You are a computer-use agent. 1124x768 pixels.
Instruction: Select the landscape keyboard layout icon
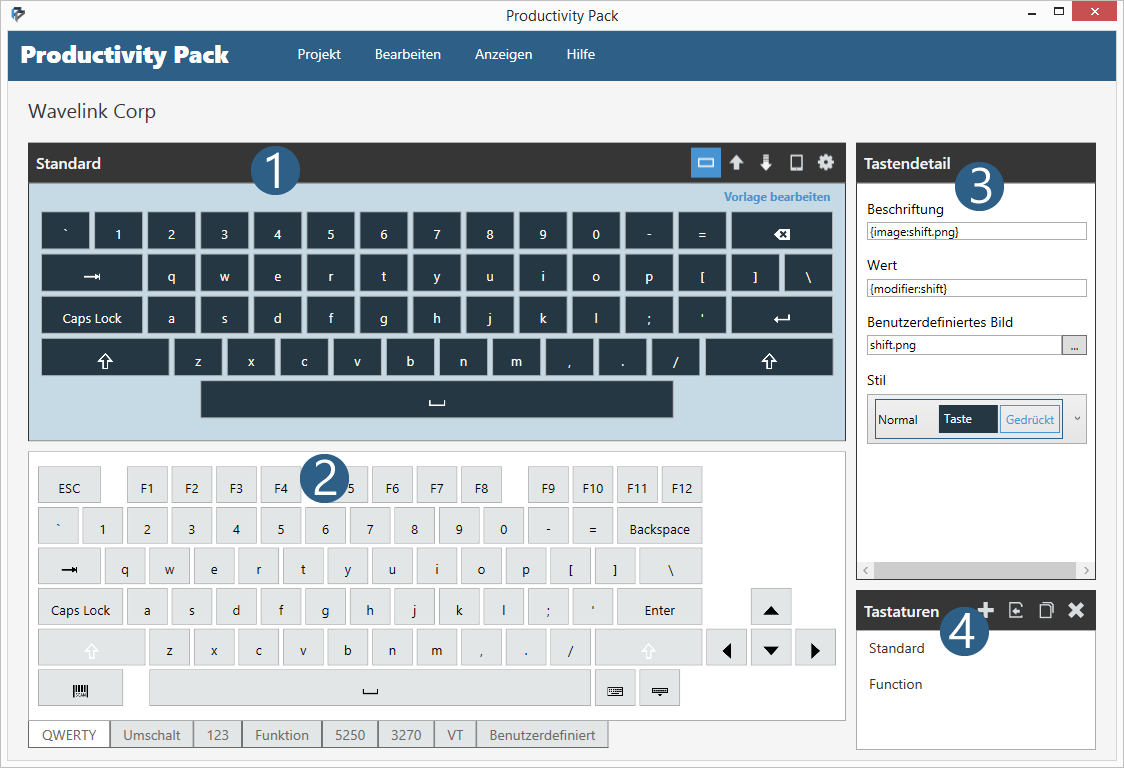[x=705, y=163]
